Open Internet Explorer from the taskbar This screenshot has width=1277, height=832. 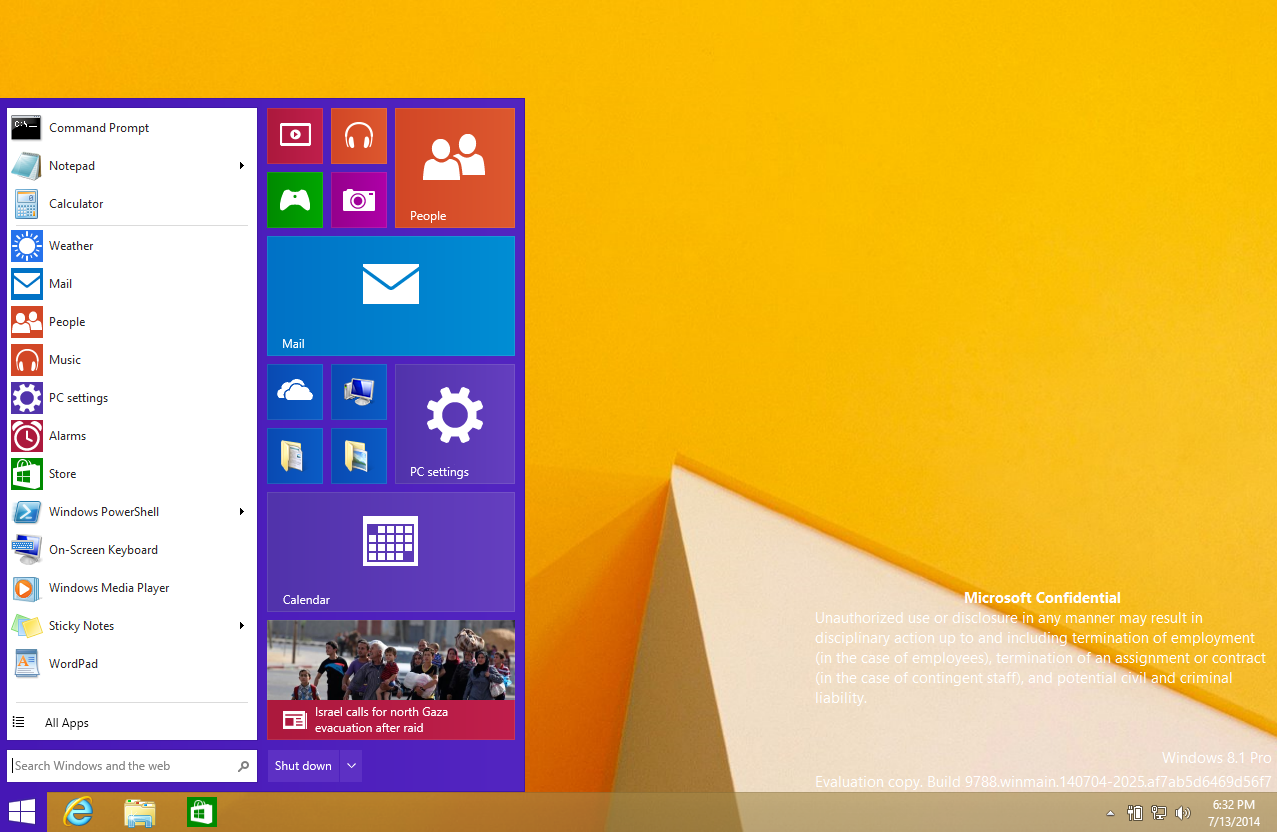tap(78, 812)
